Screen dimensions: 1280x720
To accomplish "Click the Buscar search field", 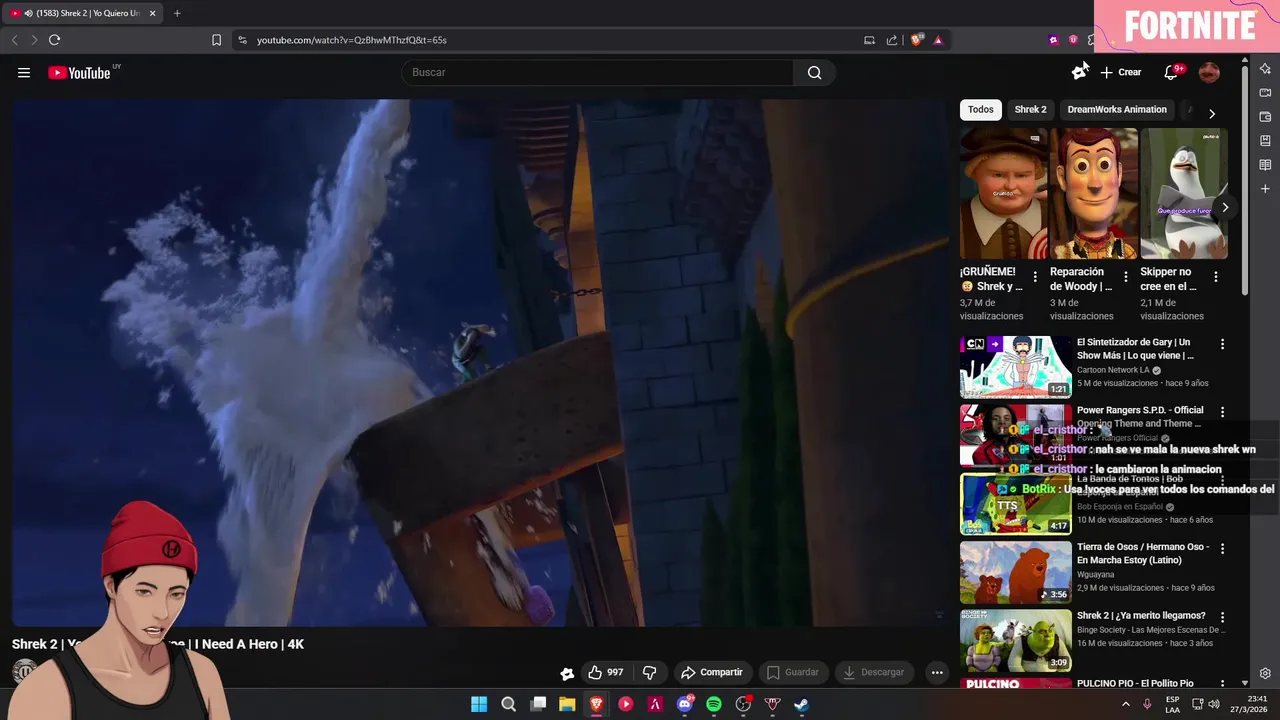I will (597, 72).
